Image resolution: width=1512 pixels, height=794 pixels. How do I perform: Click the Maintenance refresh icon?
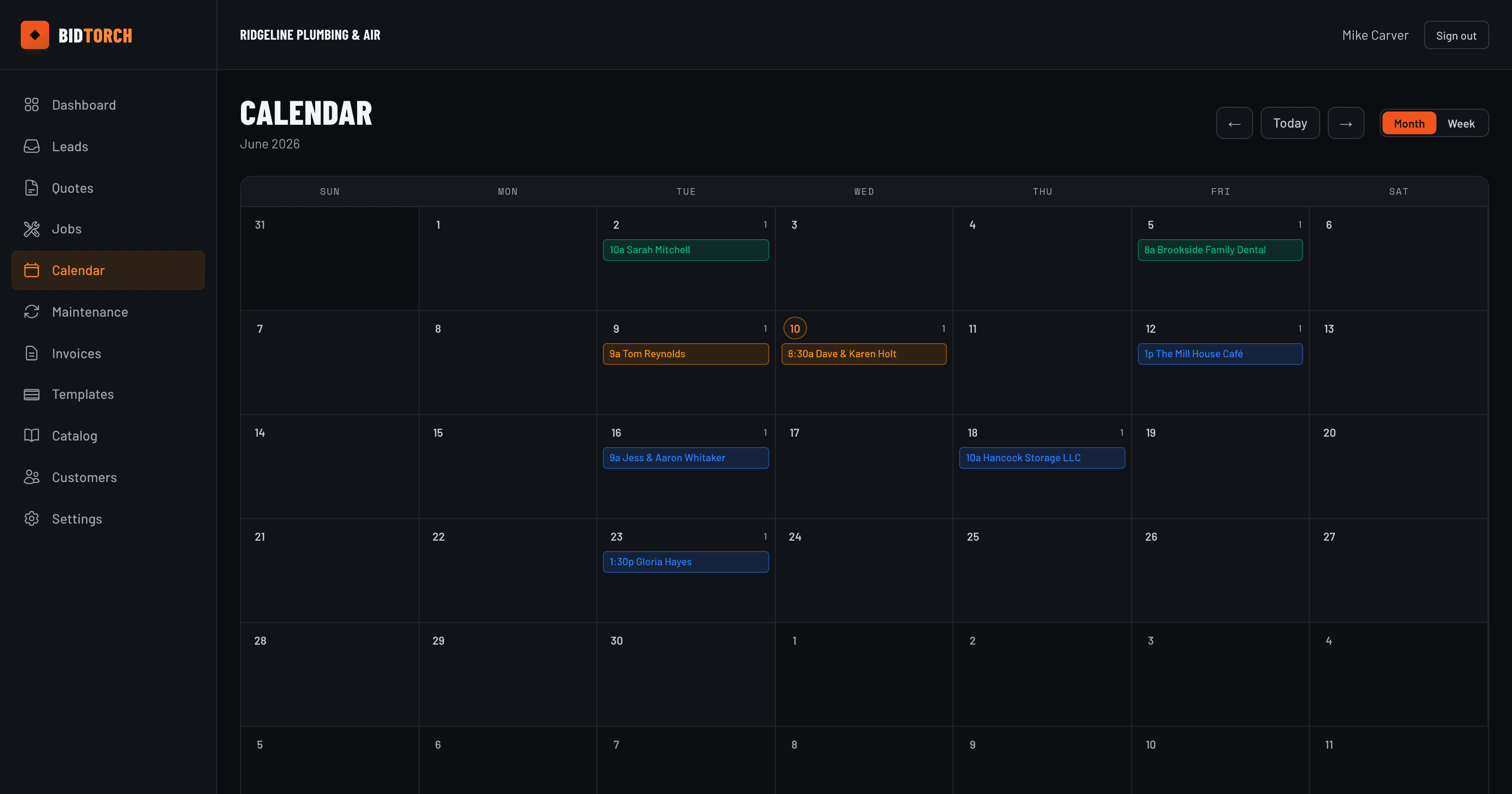32,312
